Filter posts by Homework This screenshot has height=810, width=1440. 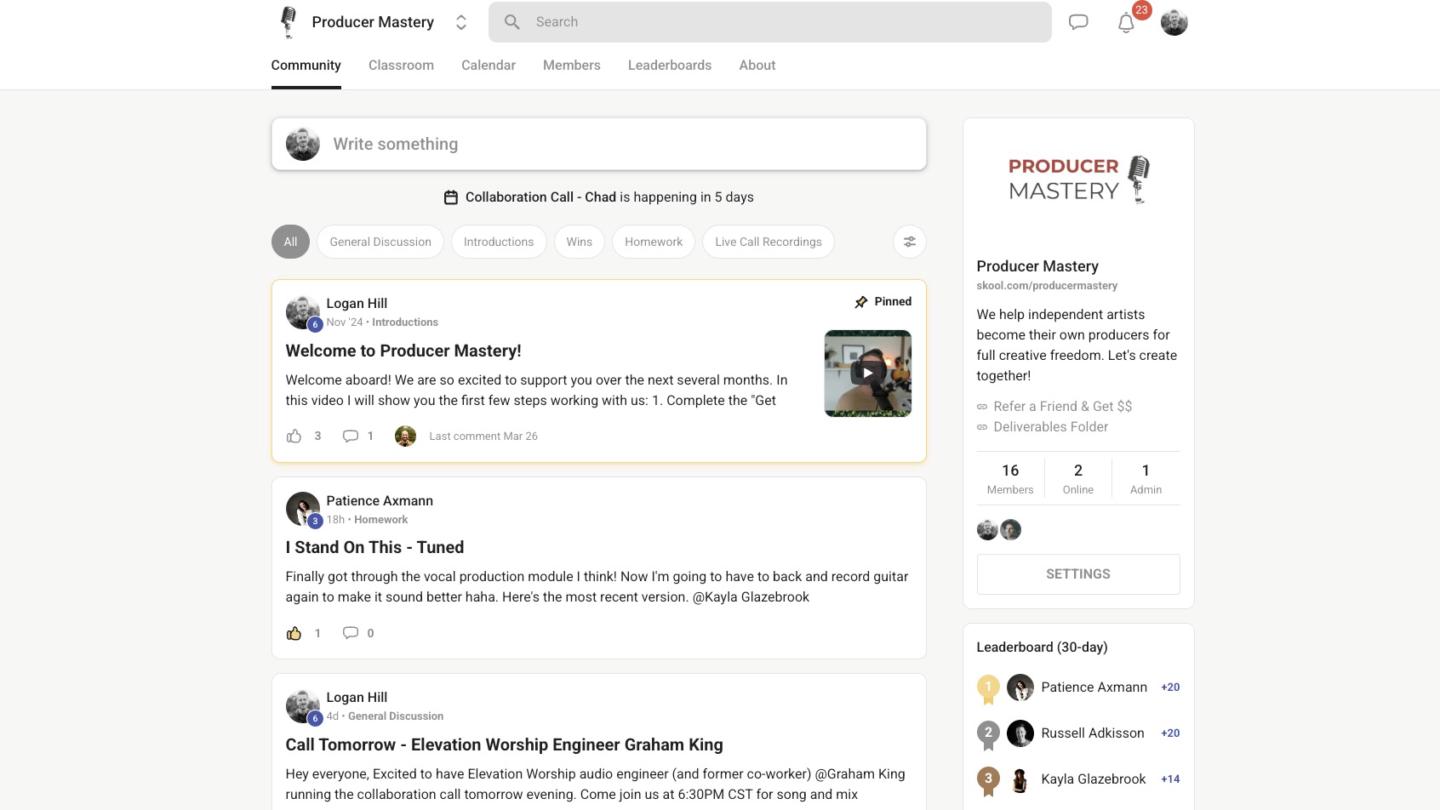[653, 242]
